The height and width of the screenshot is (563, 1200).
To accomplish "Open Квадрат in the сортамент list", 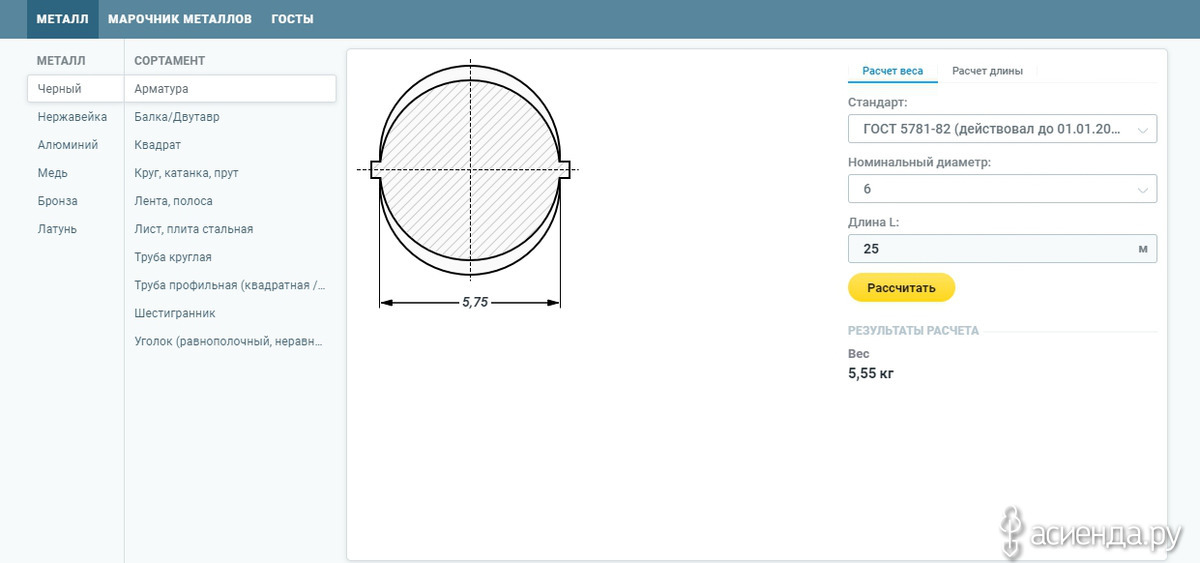I will pyautogui.click(x=157, y=145).
